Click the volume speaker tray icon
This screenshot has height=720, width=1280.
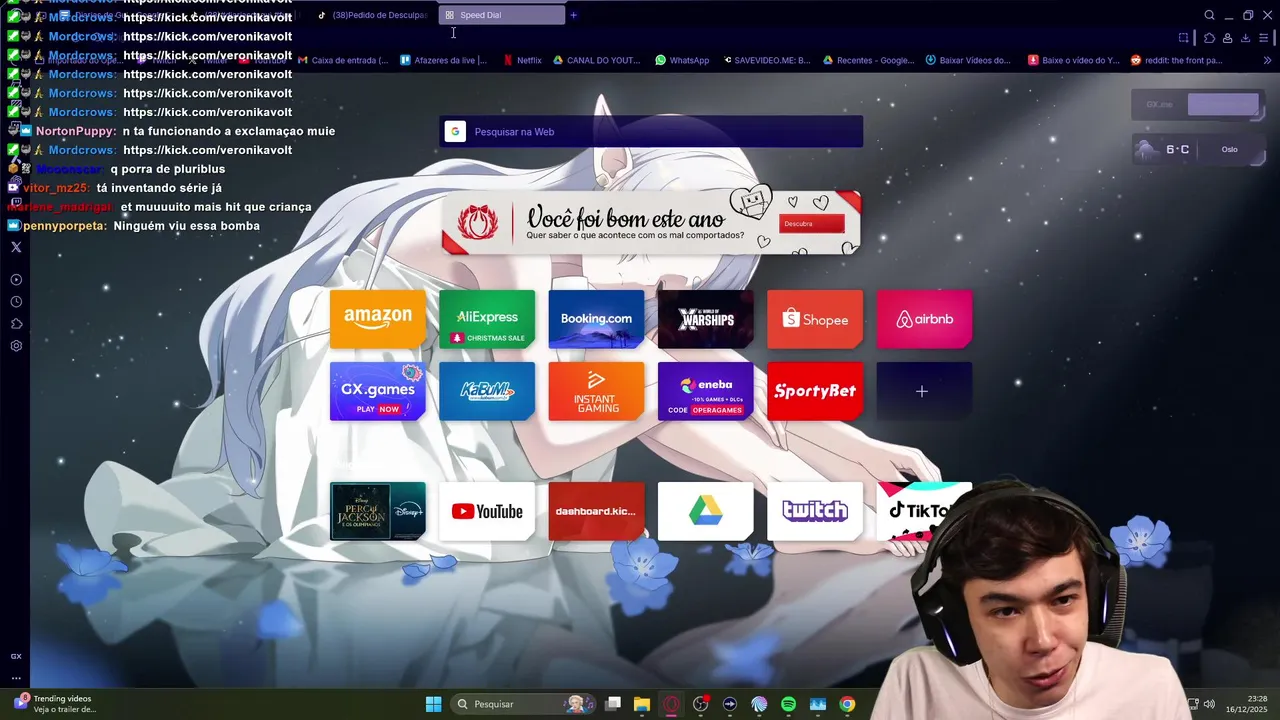coord(1209,704)
